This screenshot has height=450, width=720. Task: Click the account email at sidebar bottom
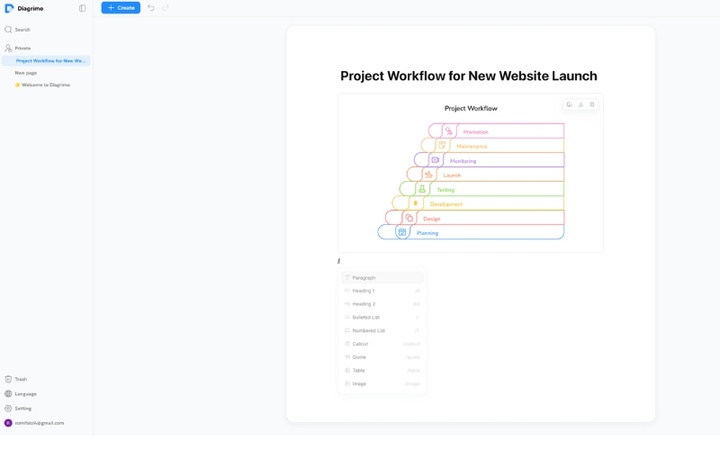click(x=39, y=423)
